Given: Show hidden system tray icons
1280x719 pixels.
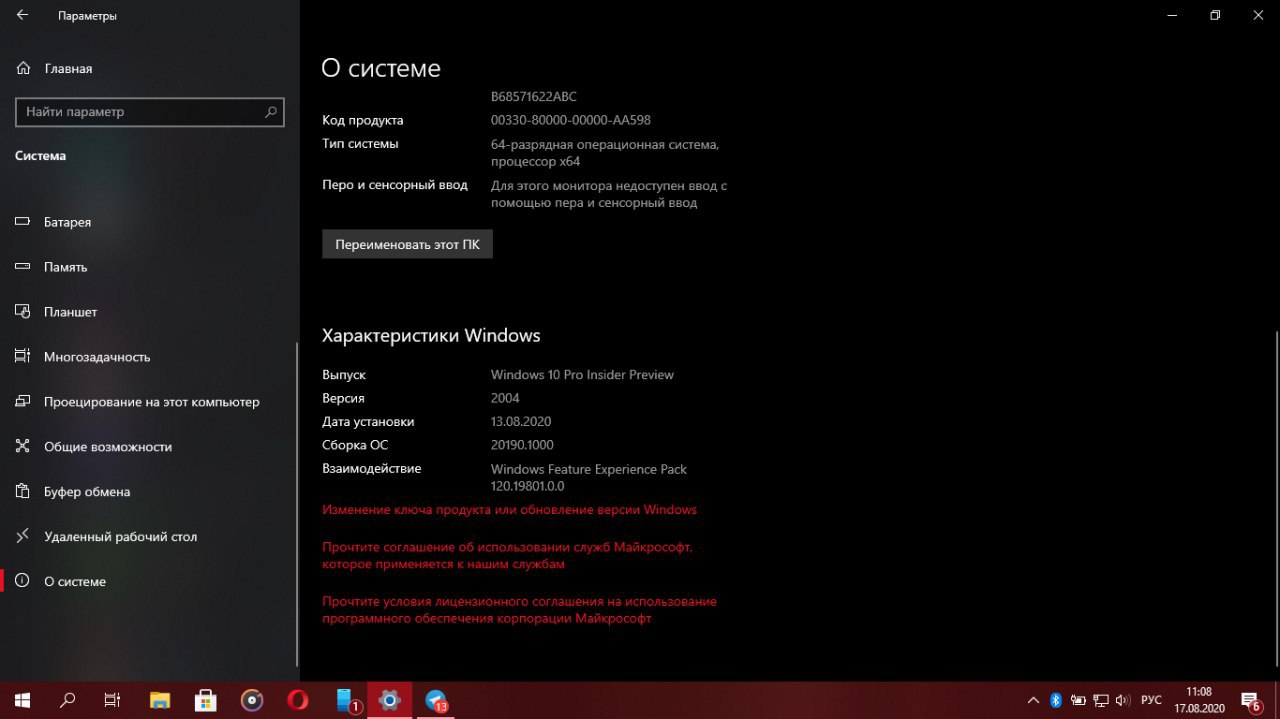Looking at the screenshot, I should (x=1033, y=700).
